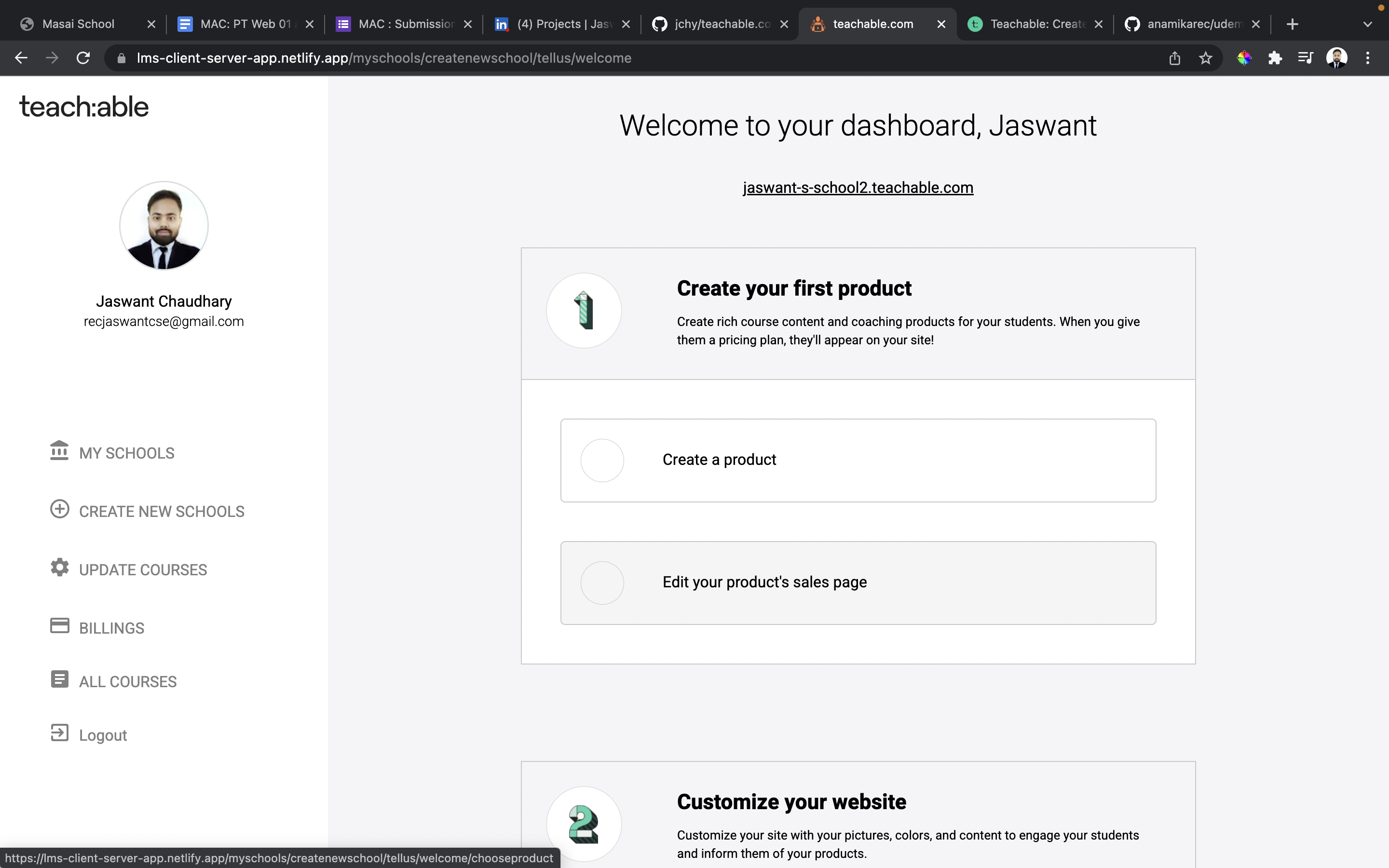The height and width of the screenshot is (868, 1389).
Task: Click the teach:able logo
Action: [84, 106]
